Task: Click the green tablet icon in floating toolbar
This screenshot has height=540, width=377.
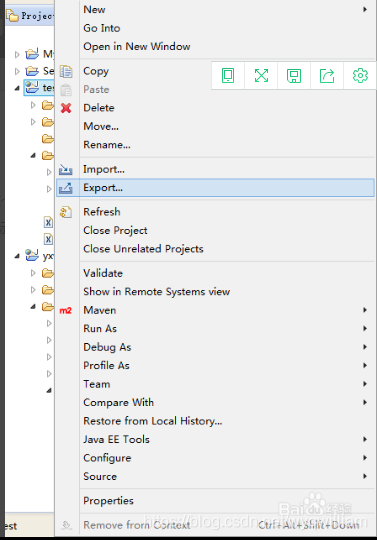Action: click(228, 75)
